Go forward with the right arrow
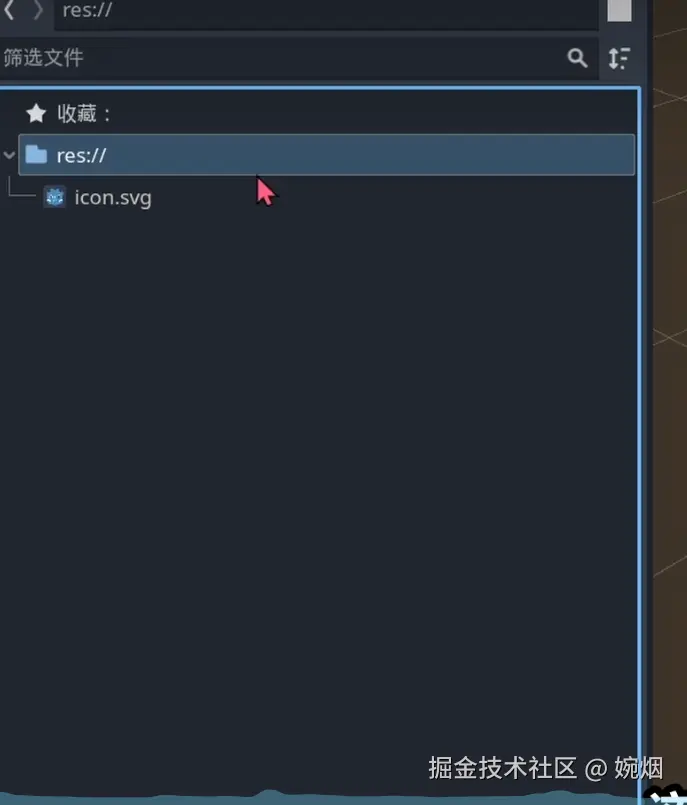 38,10
